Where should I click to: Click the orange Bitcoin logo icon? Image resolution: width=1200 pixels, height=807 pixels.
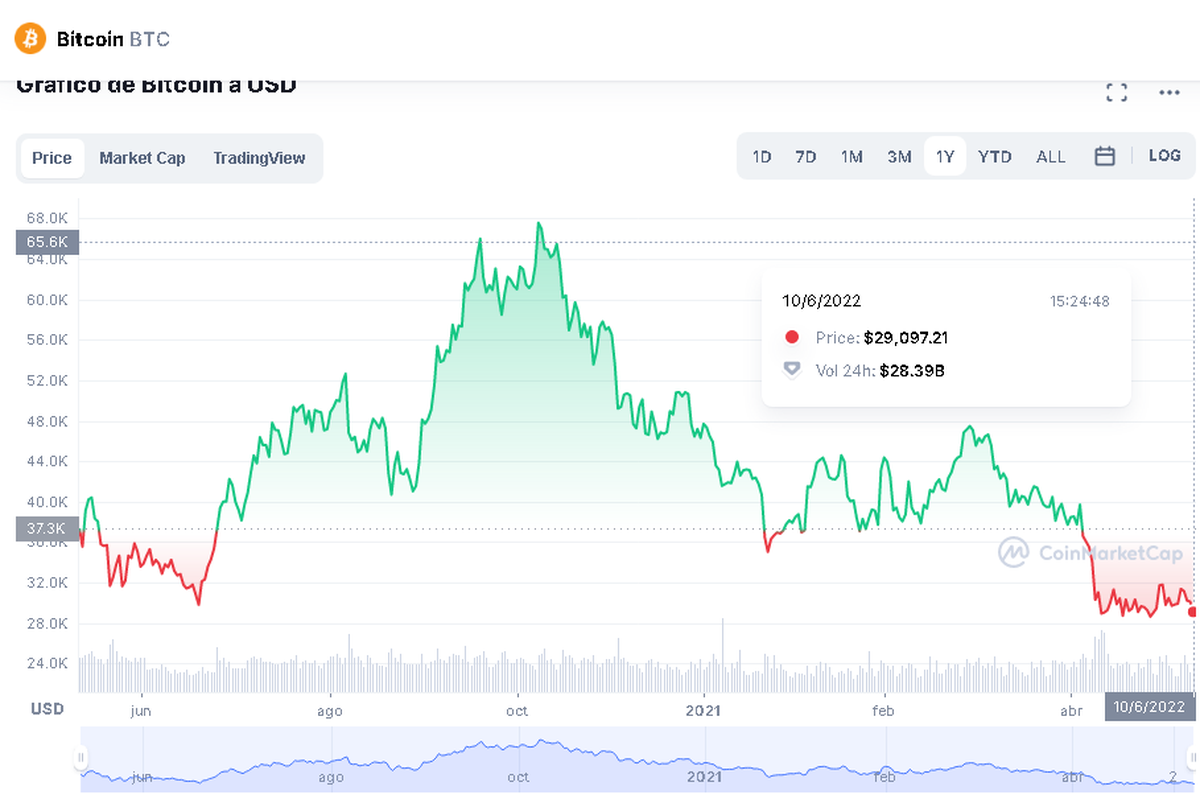(31, 39)
